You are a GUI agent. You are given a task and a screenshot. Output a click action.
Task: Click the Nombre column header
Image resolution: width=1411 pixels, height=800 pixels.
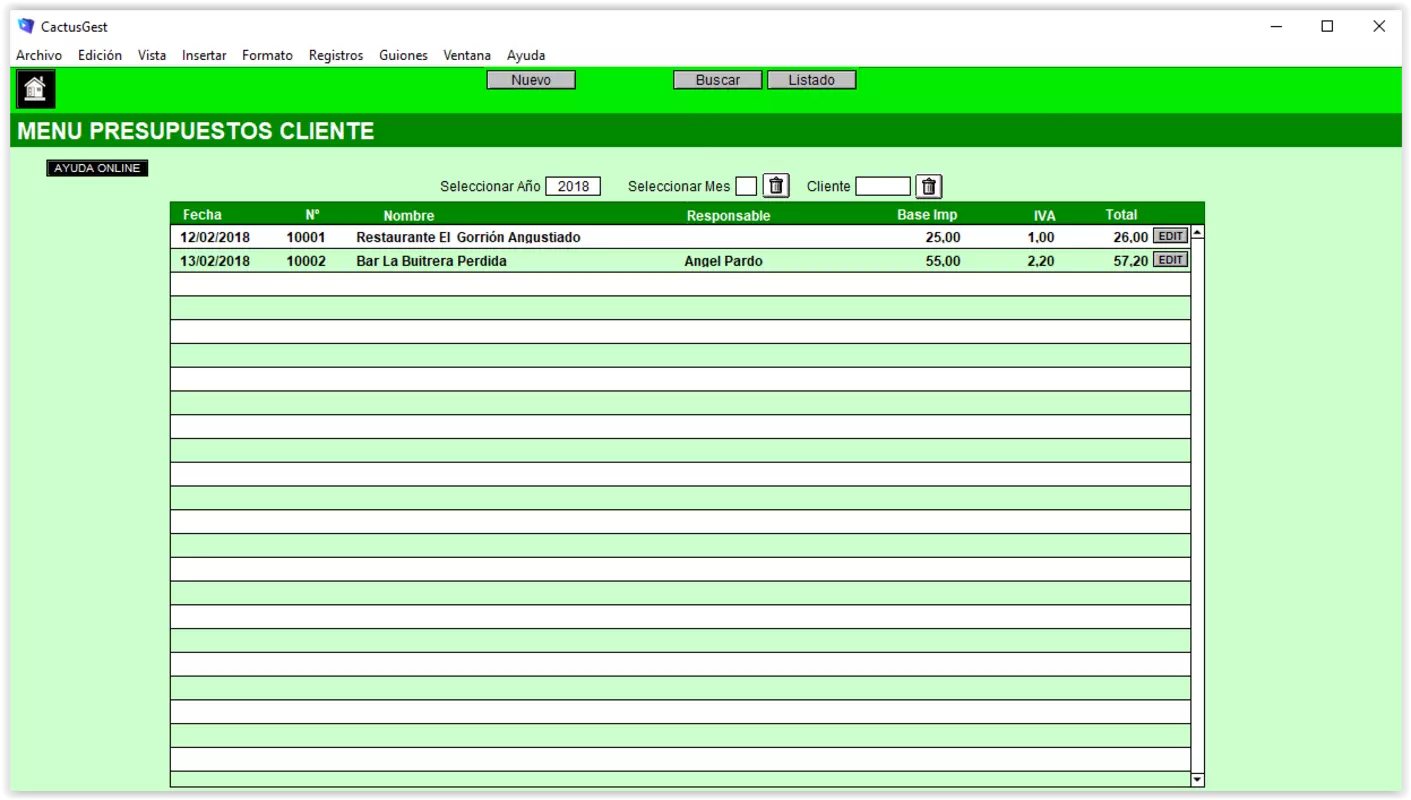point(409,215)
